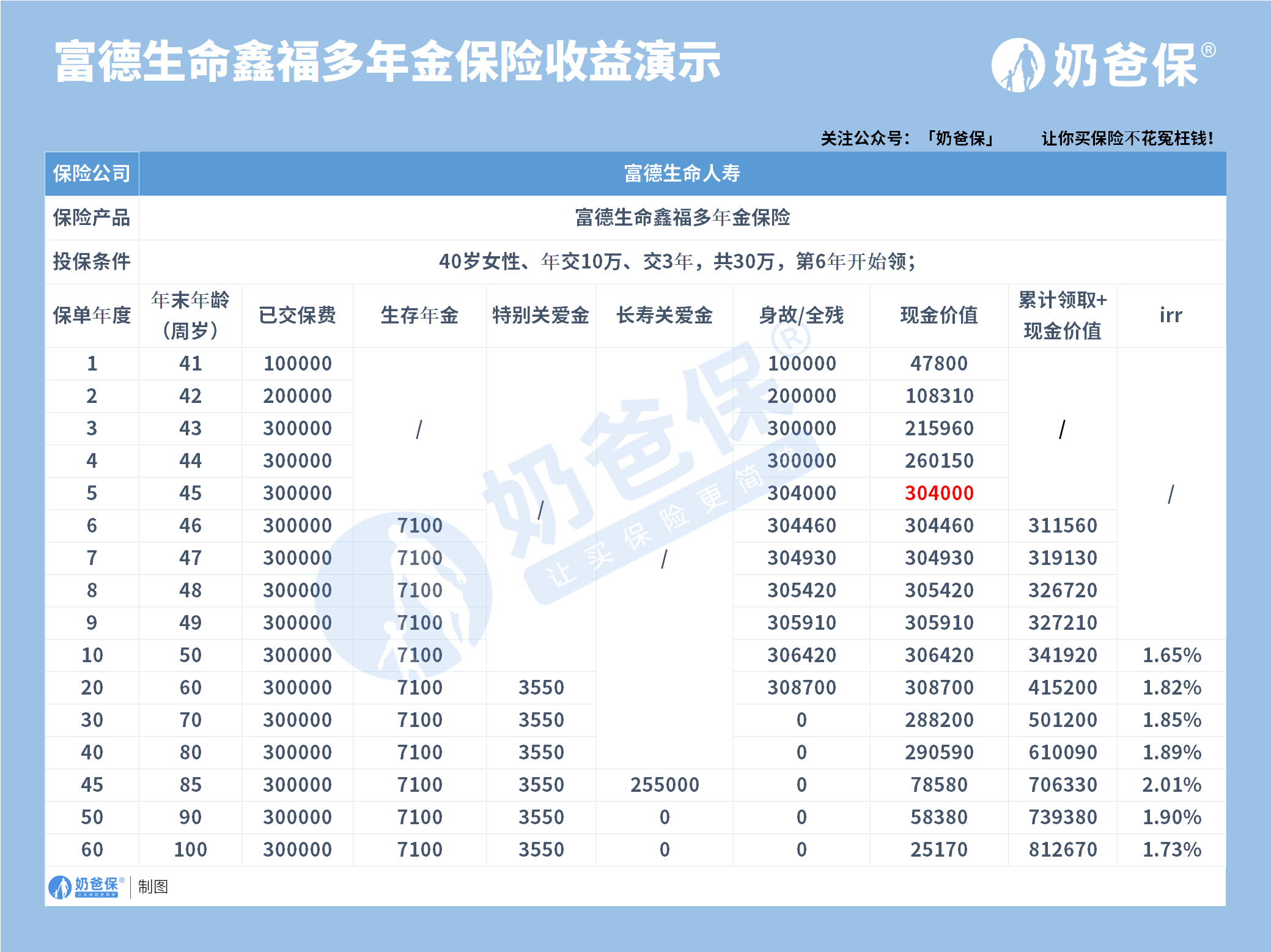Viewport: 1271px width, 952px height.
Task: Click cash value 47800 in year 1
Action: pos(939,363)
